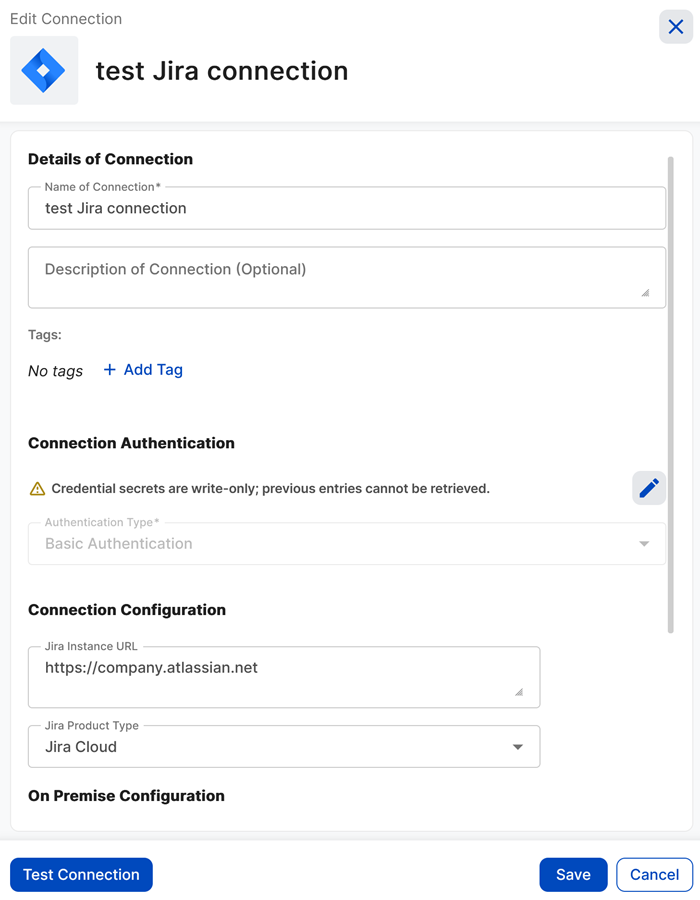700x900 pixels.
Task: Focus the Name of Connection field
Action: pos(347,208)
